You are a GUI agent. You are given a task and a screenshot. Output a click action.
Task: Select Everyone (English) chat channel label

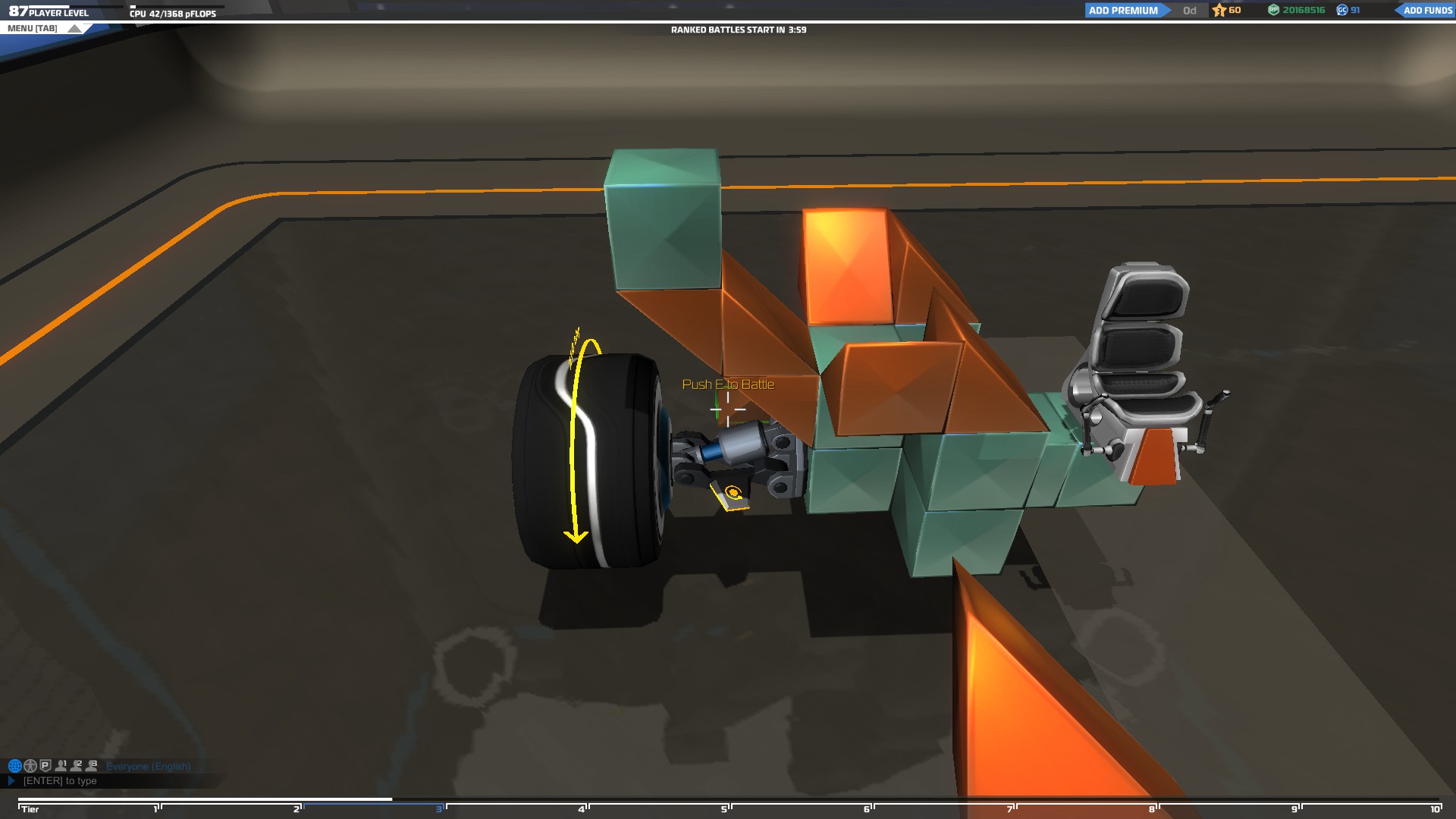coord(148,766)
